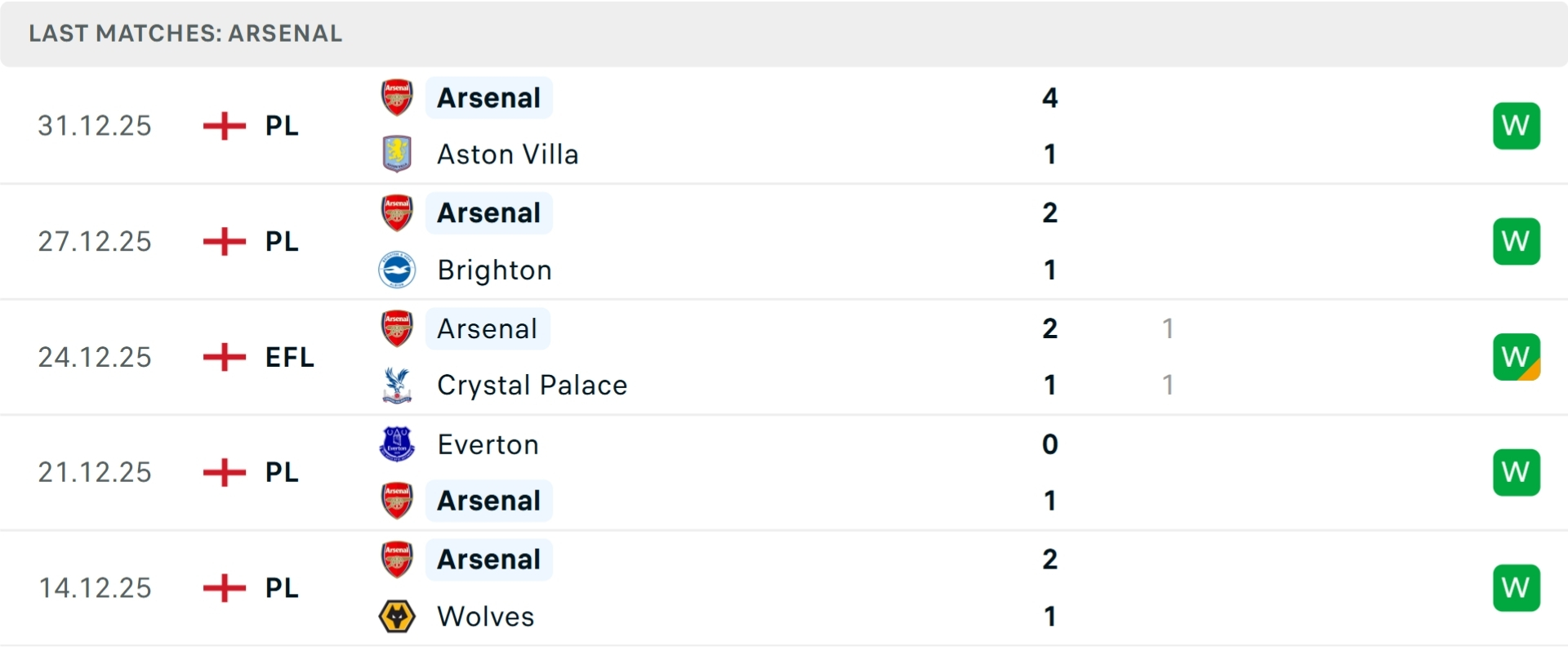Image resolution: width=1568 pixels, height=647 pixels.
Task: Click the Arsenal club crest next to Aston Villa match
Action: (397, 97)
